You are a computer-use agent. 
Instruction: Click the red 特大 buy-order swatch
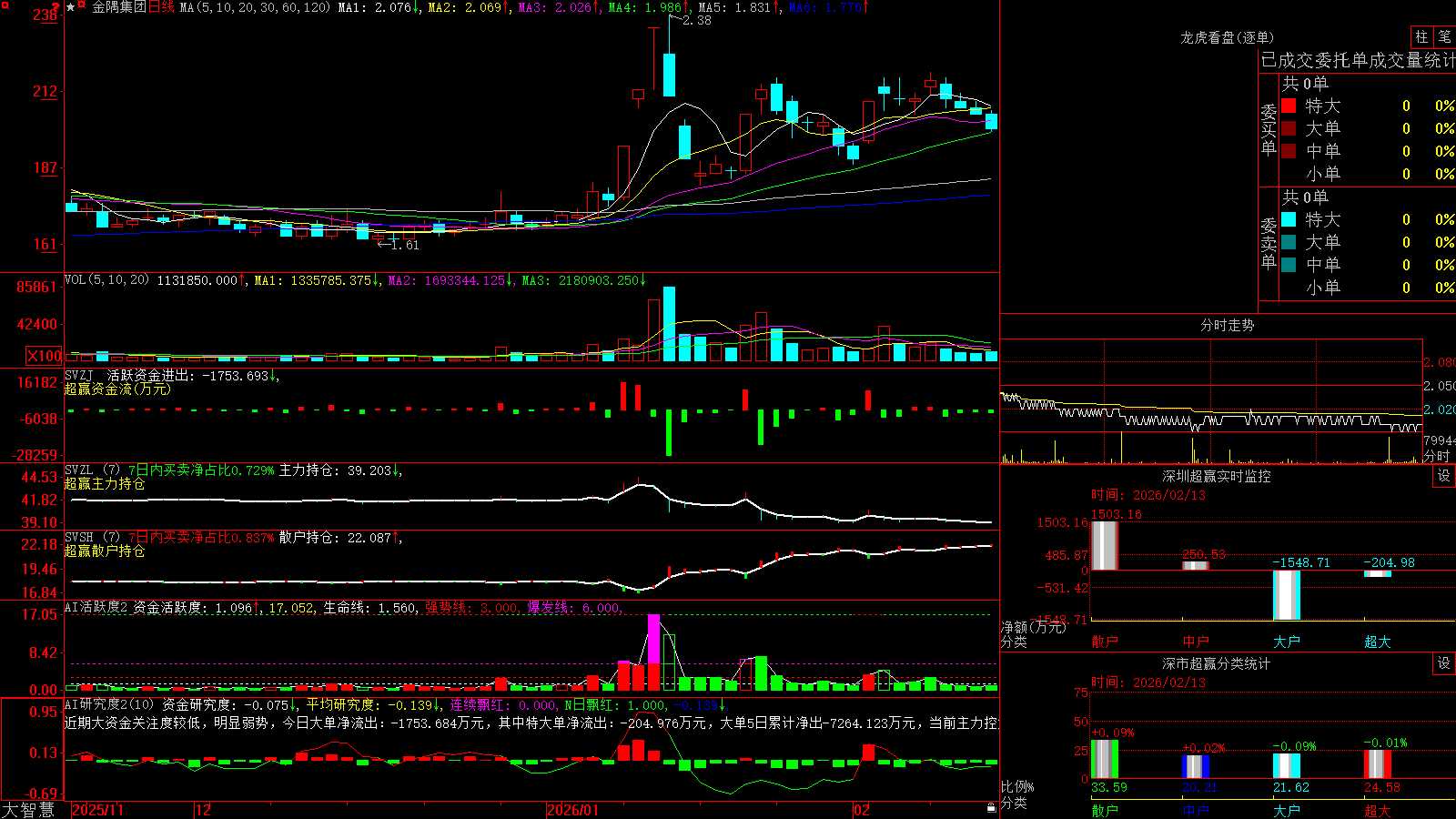[1289, 106]
